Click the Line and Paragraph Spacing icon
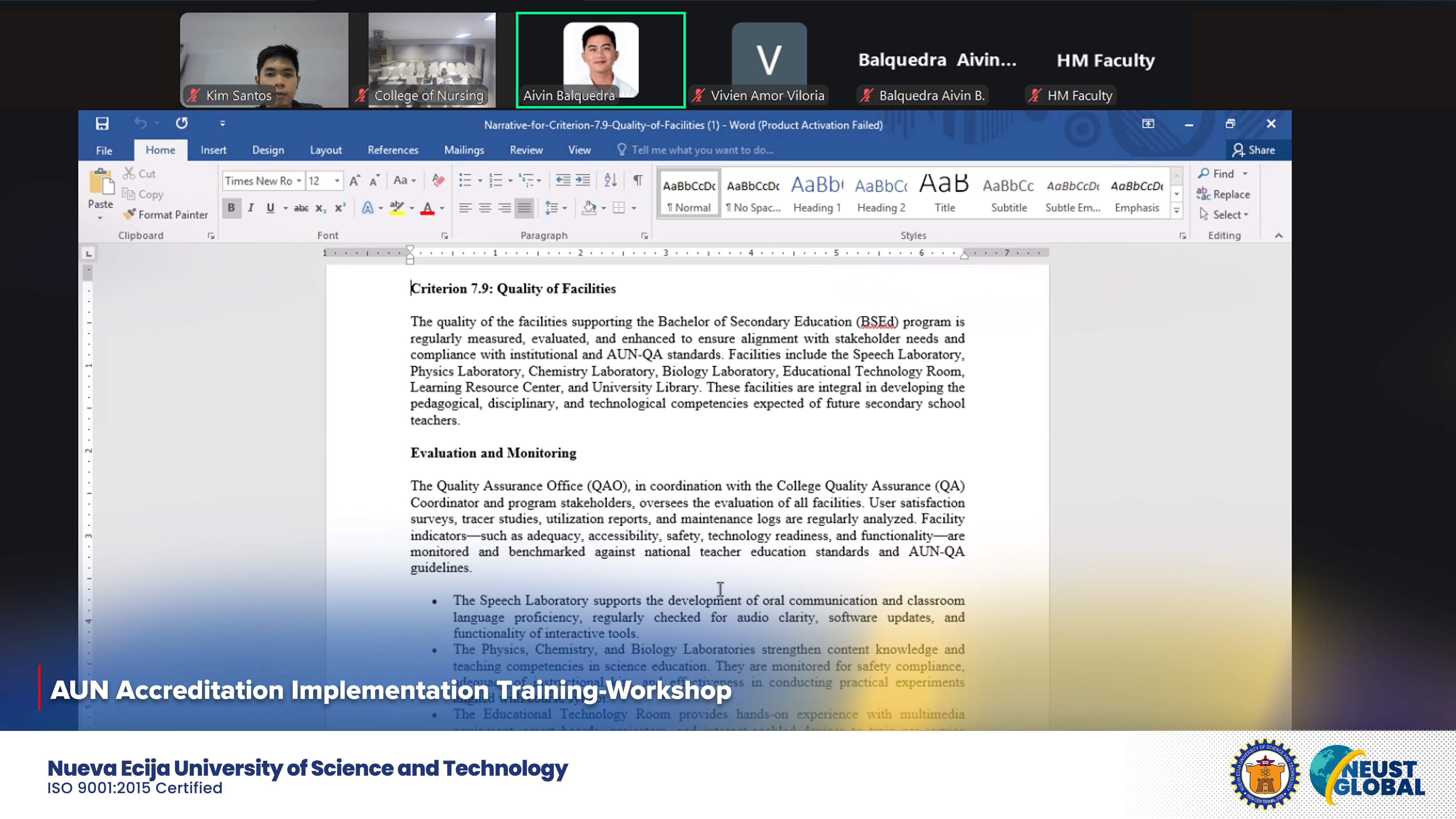The width and height of the screenshot is (1456, 819). pyautogui.click(x=552, y=208)
